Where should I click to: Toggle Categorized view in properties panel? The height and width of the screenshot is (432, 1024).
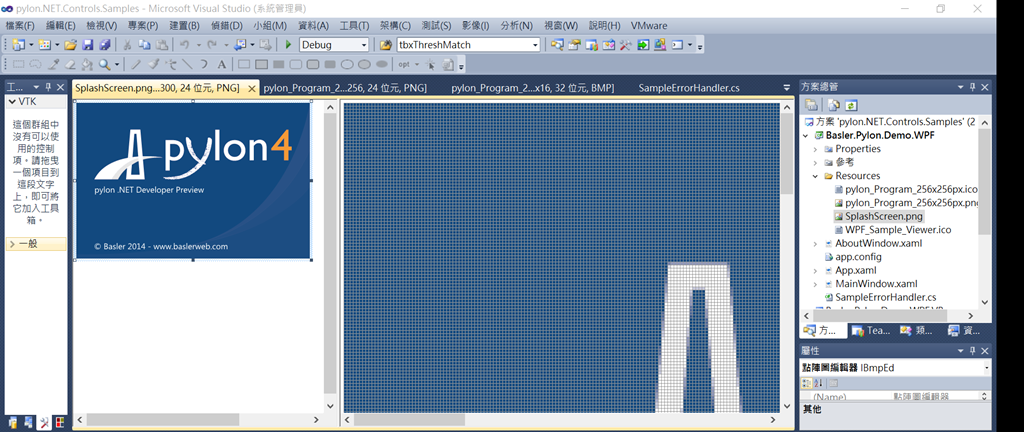click(807, 383)
